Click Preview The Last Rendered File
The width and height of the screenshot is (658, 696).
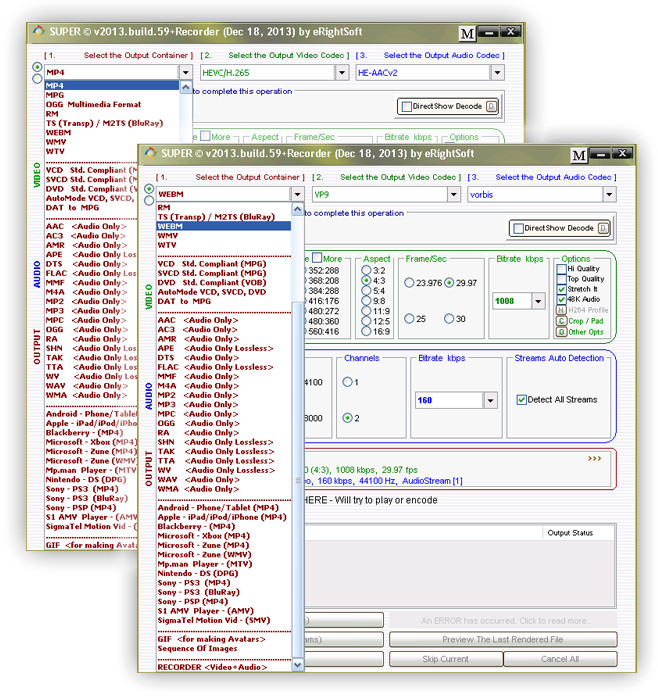[503, 640]
